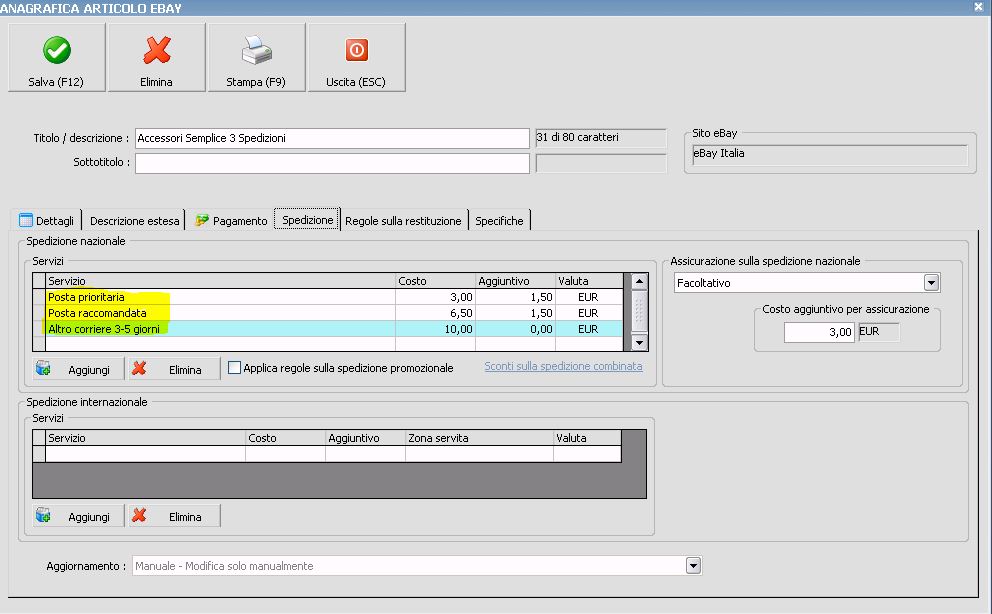Enable Applica regole sulla spedizione promozionale

[x=234, y=367]
